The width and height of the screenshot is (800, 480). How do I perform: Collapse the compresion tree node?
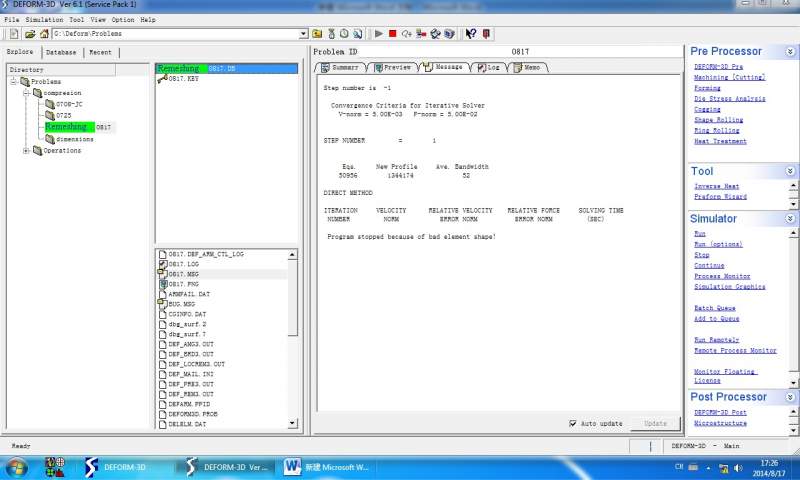[x=26, y=93]
